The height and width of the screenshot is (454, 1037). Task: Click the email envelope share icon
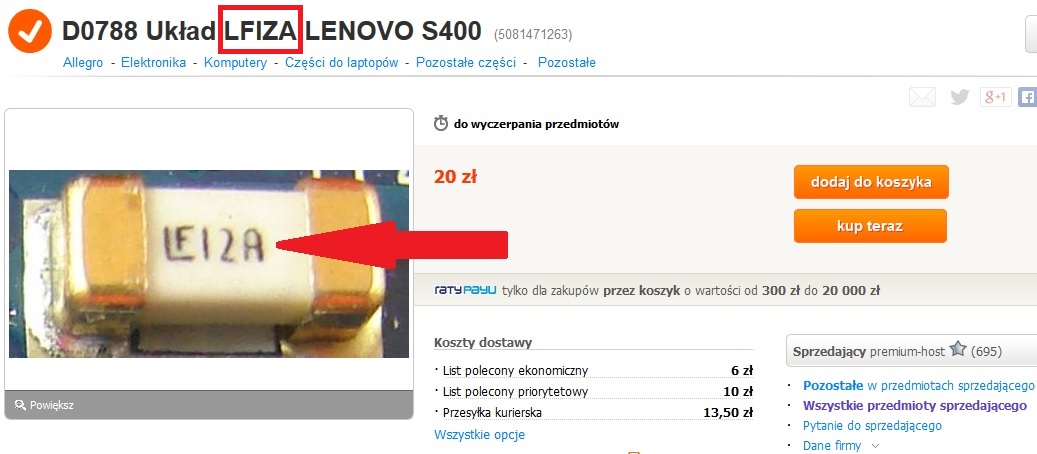point(923,97)
